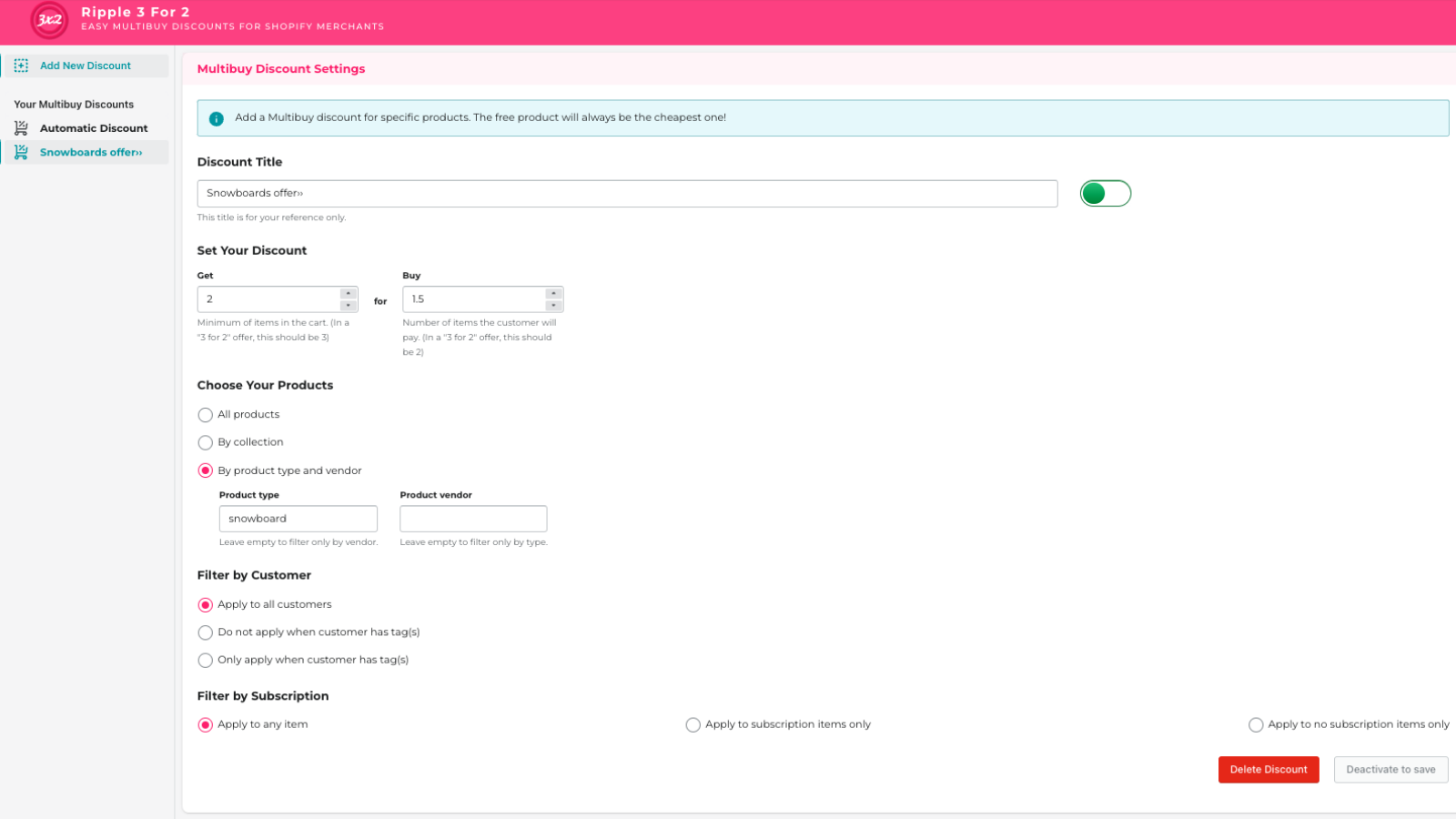The height and width of the screenshot is (819, 1456).
Task: Disable the green discount activation toggle
Action: tap(1105, 193)
